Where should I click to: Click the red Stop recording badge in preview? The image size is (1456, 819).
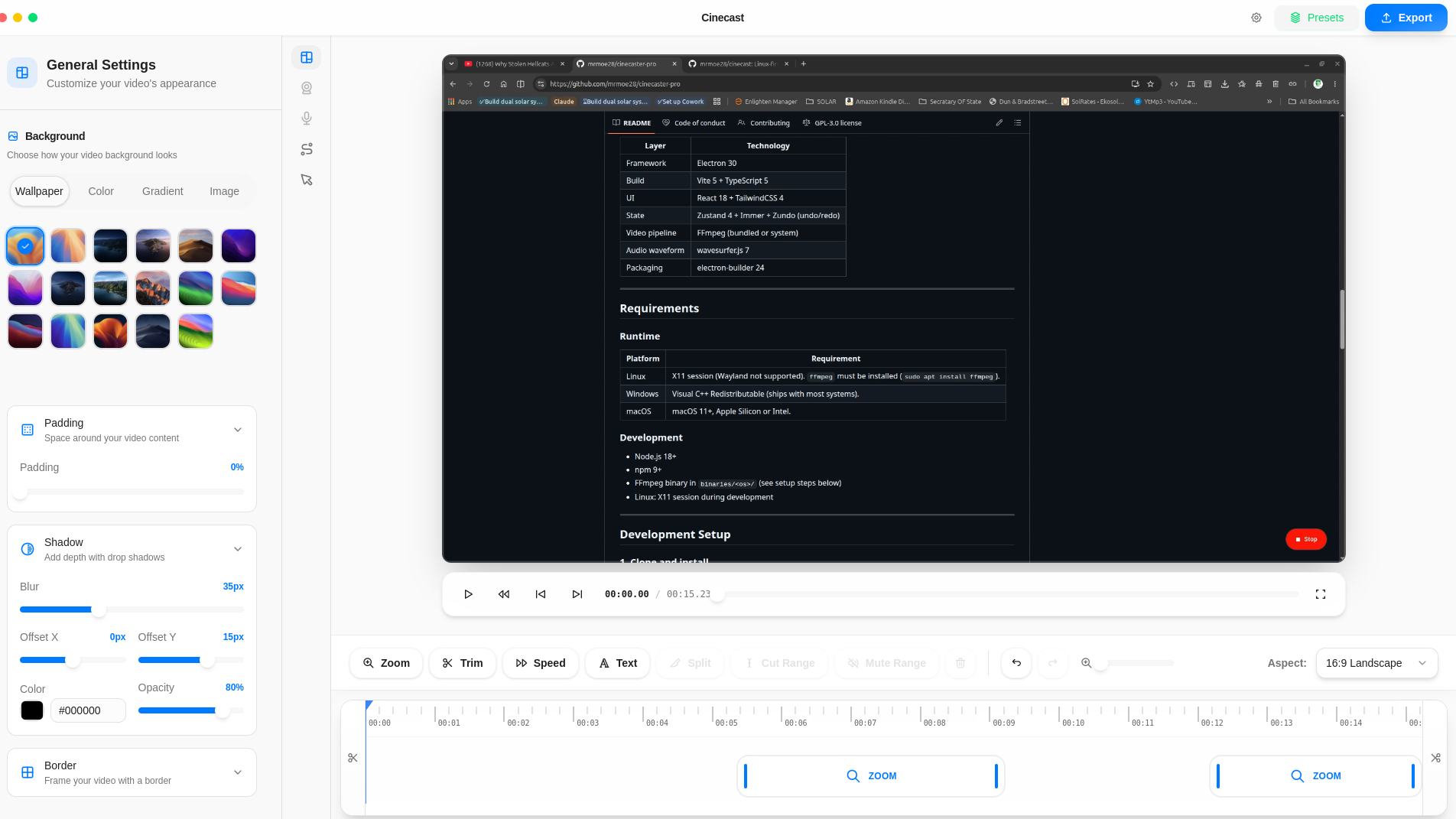tap(1306, 539)
